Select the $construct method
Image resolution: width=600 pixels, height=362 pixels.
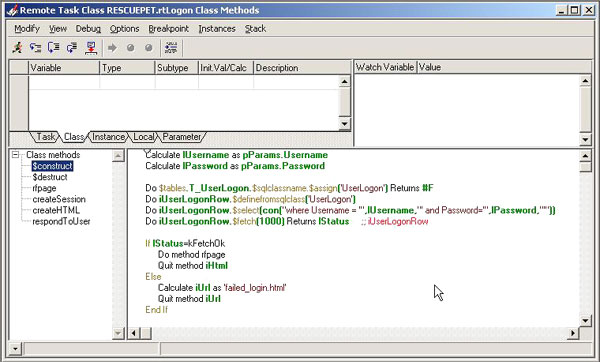click(x=52, y=166)
